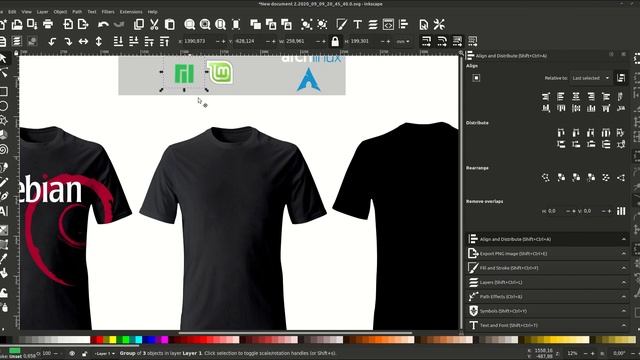Toggle scale rounded corners with rectangles
The image size is (640, 360).
pos(442,41)
